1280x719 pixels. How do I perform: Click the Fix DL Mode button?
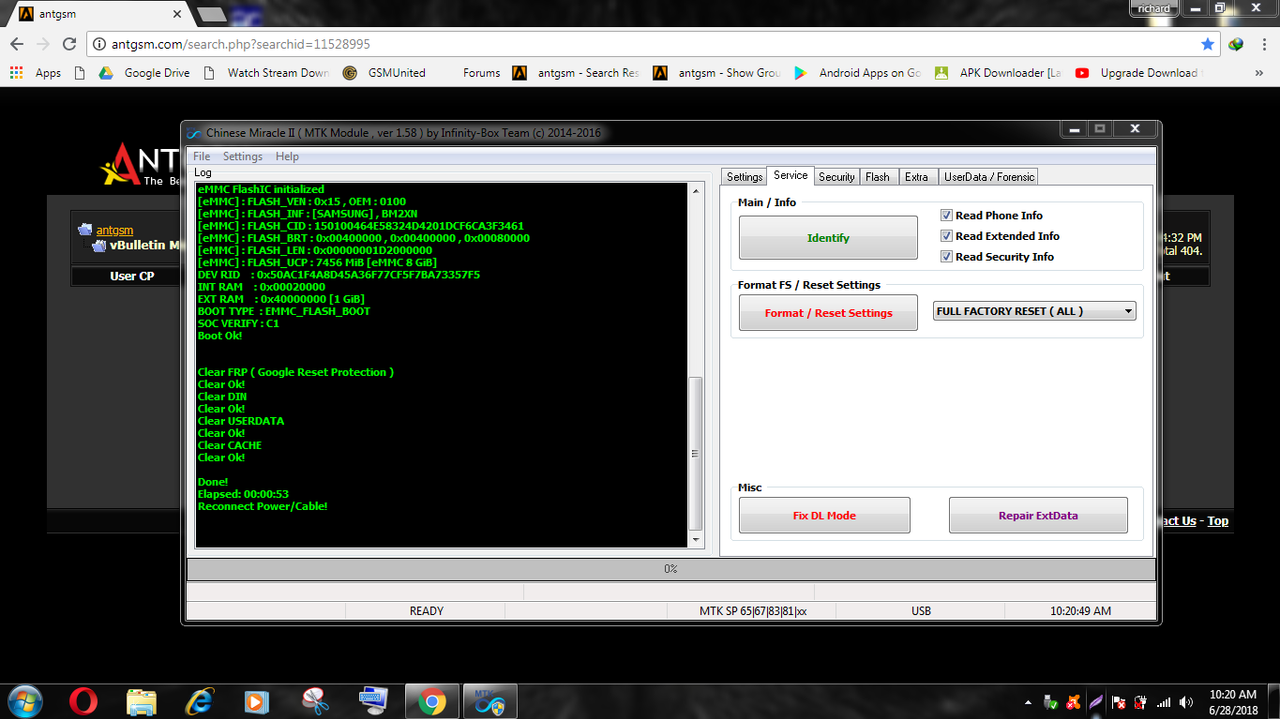[x=824, y=516]
